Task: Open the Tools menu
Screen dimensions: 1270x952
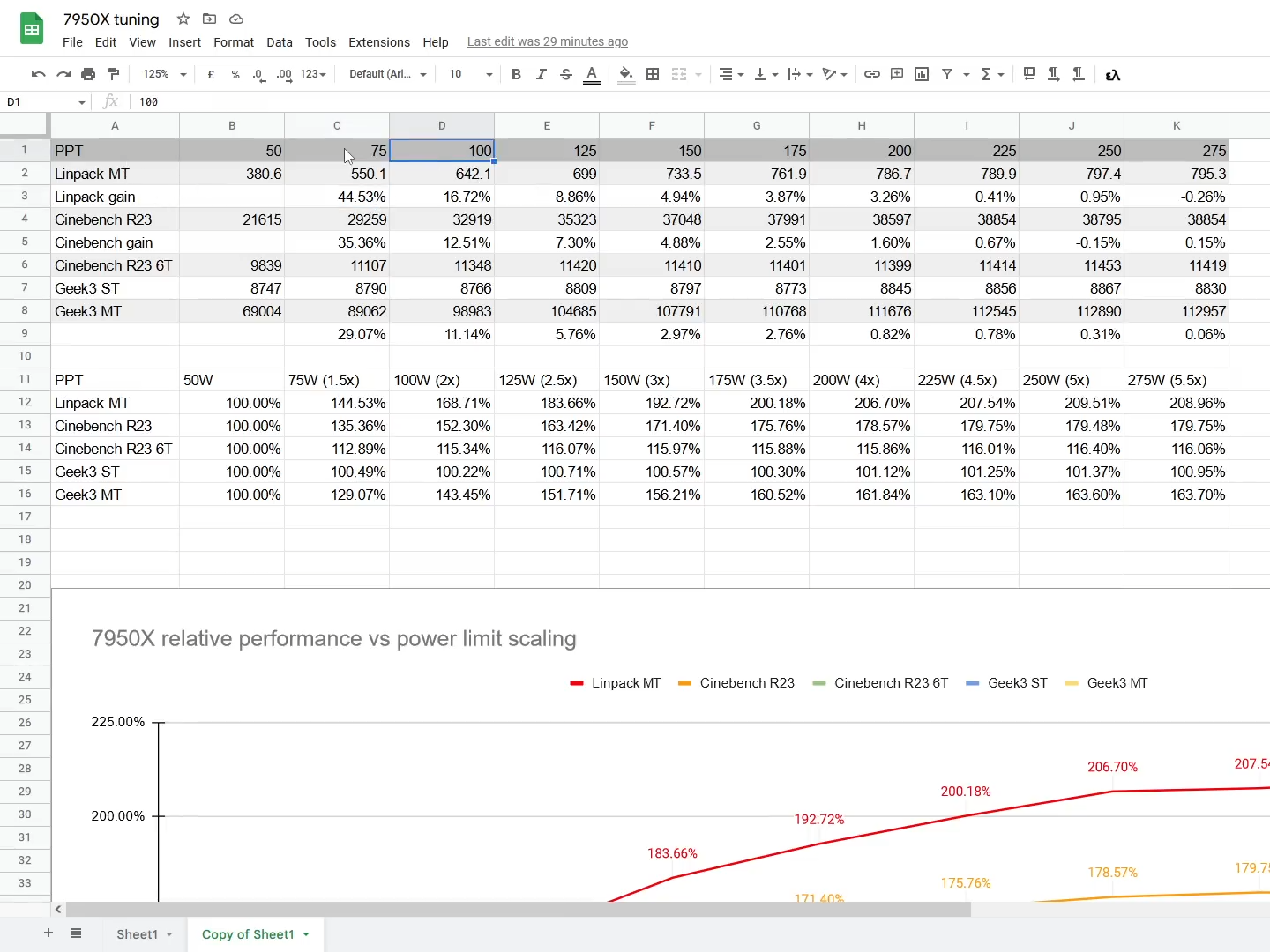Action: [320, 42]
